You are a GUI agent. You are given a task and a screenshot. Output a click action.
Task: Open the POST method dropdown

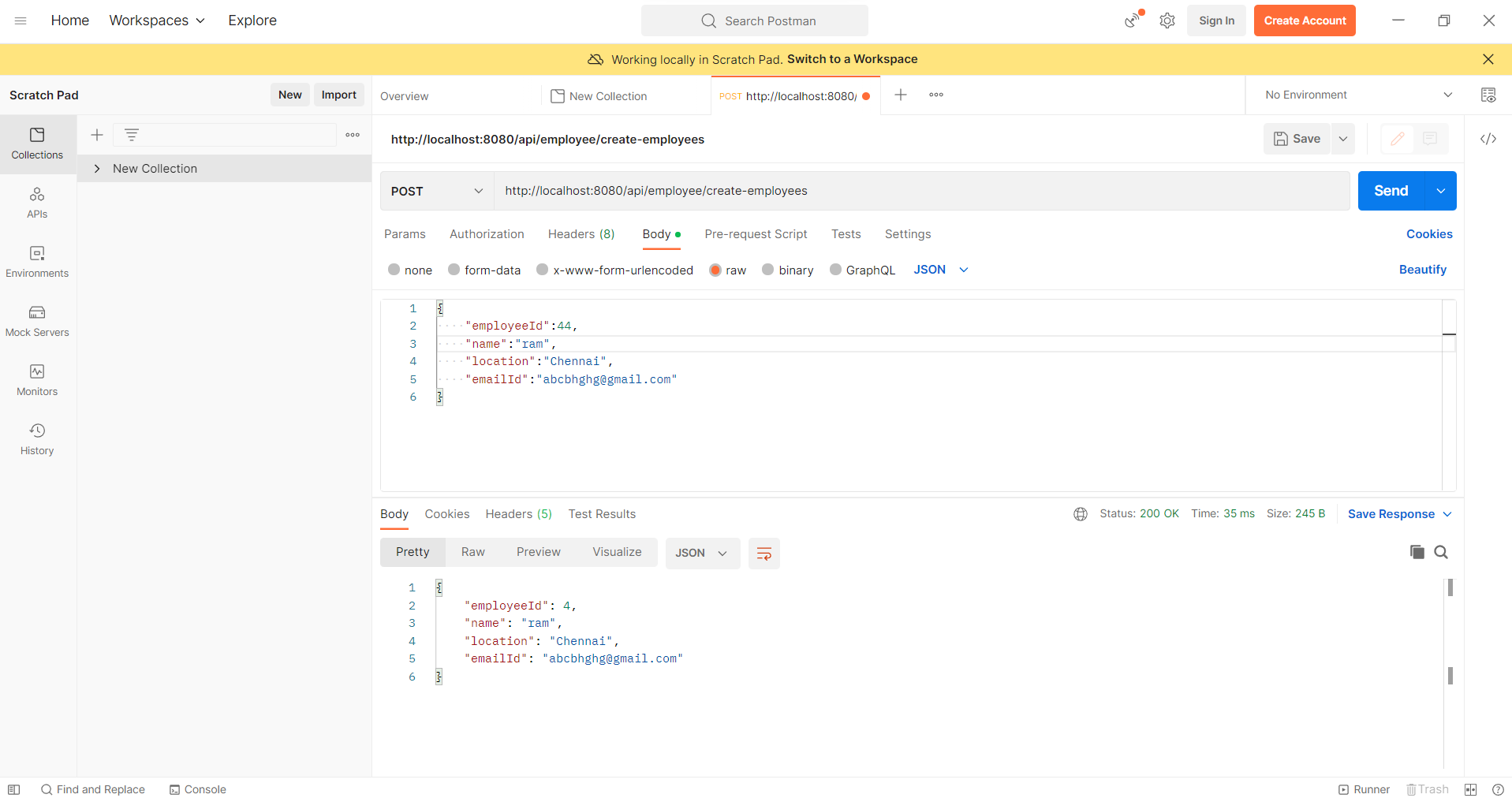437,191
